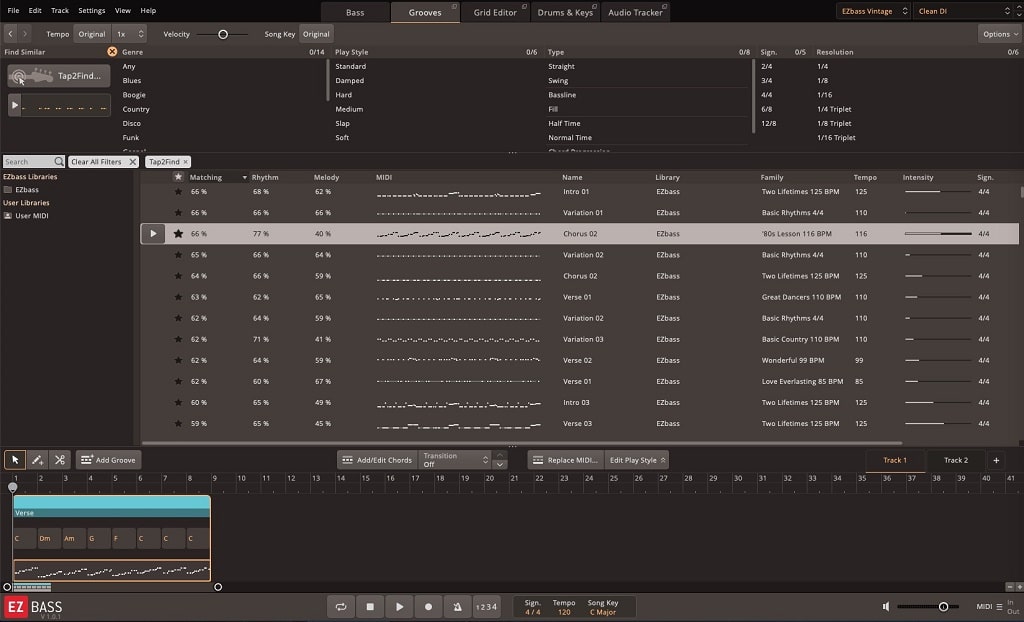Image resolution: width=1024 pixels, height=622 pixels.
Task: Adjust the master volume slider
Action: click(x=943, y=606)
